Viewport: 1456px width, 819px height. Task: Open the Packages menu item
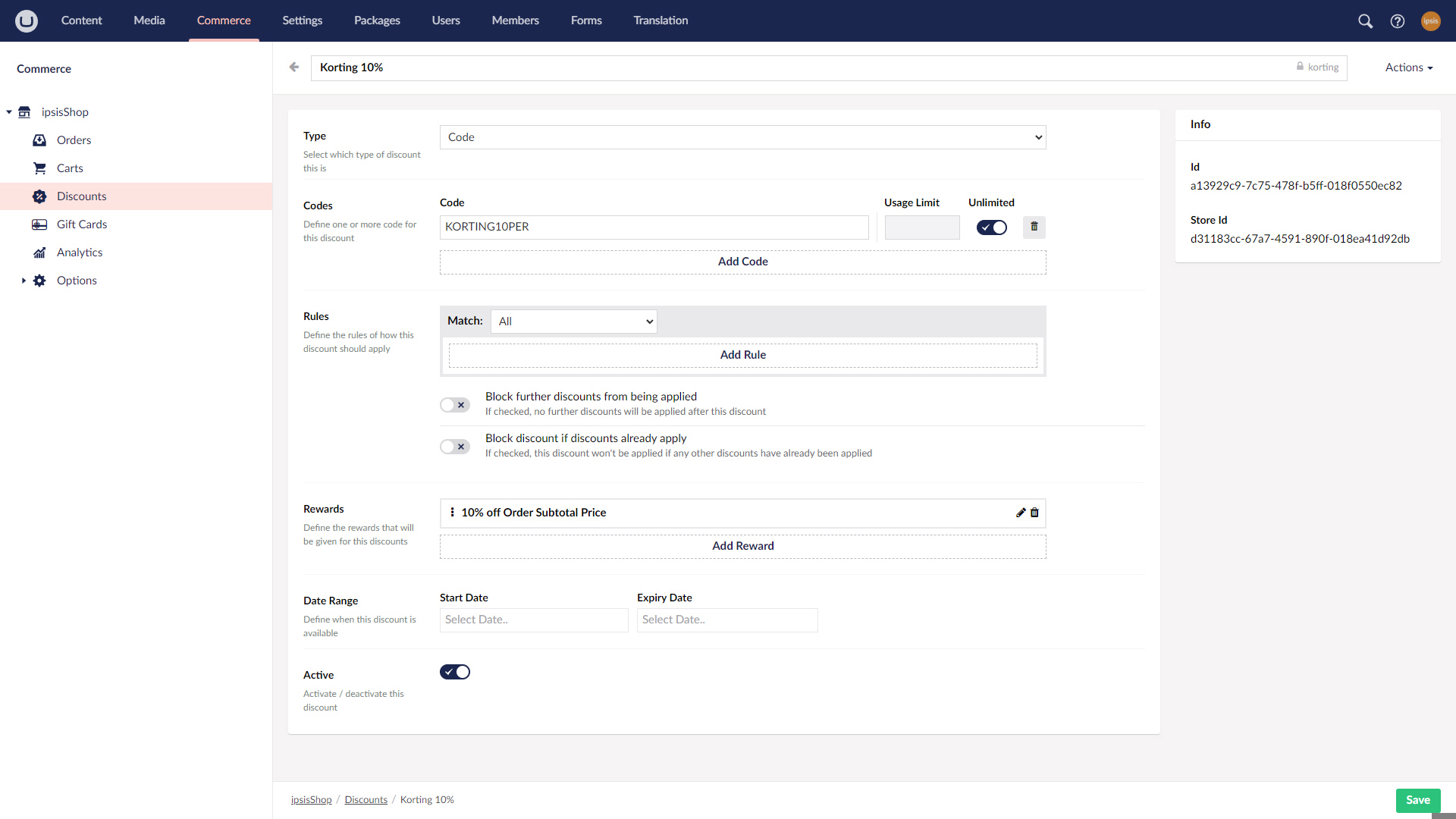[377, 20]
